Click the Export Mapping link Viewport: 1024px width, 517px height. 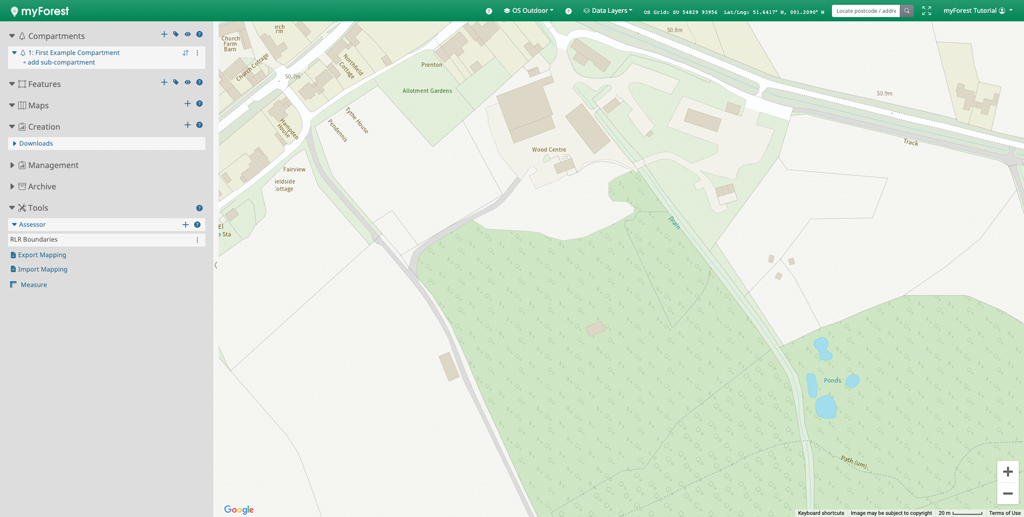[x=42, y=255]
